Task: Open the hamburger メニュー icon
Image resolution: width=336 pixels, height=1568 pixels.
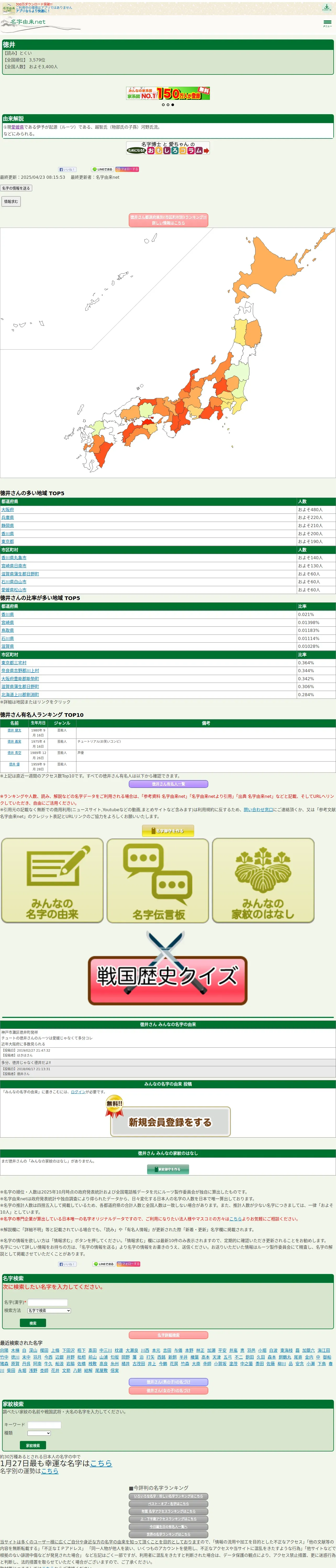Action: (327, 23)
